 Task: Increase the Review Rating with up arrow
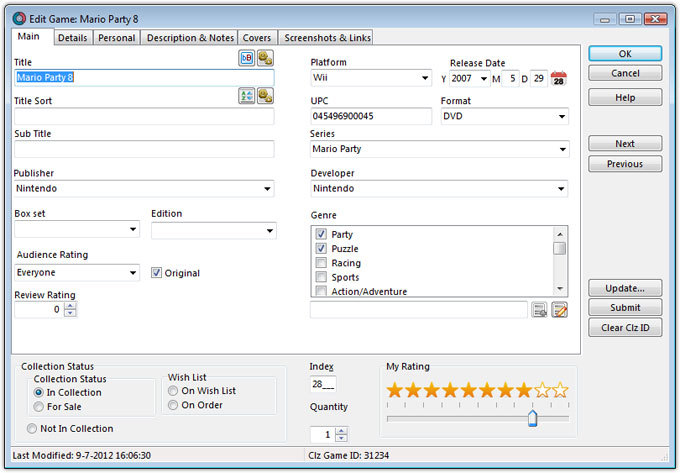click(70, 306)
